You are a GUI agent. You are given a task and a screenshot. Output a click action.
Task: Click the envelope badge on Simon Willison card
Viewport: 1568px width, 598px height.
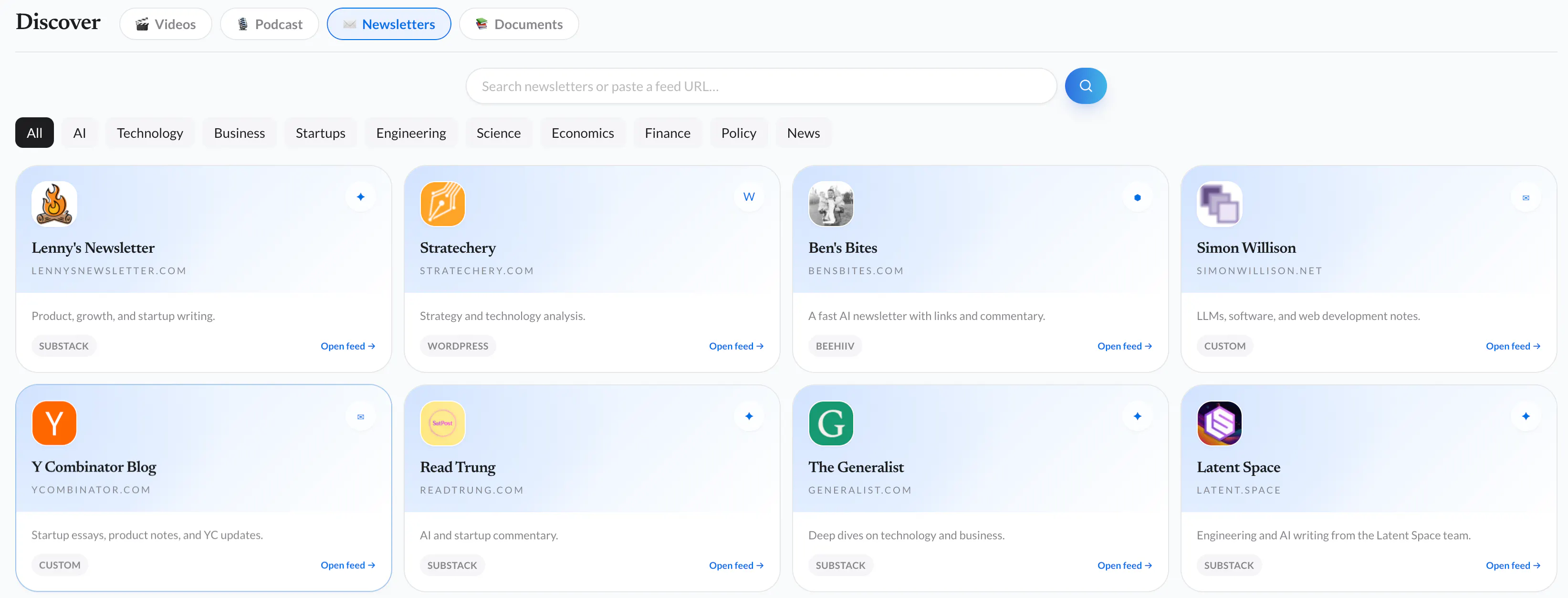(x=1526, y=196)
